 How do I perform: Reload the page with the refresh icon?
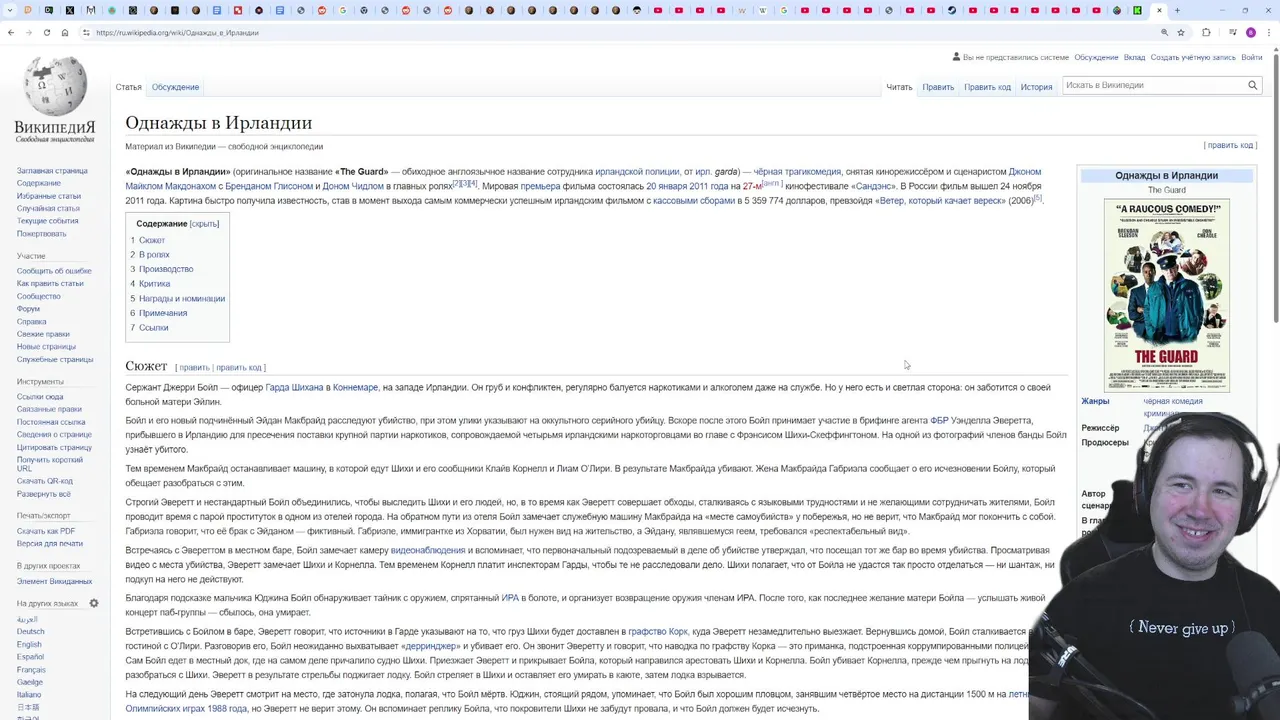[x=47, y=32]
